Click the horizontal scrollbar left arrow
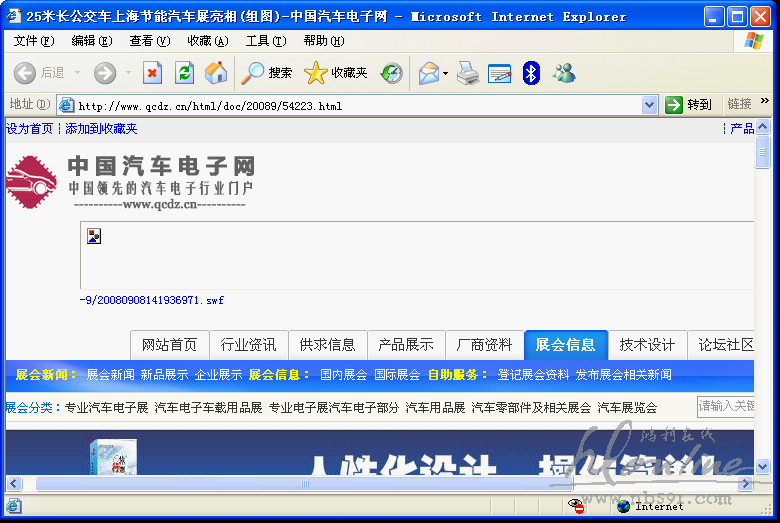The image size is (780, 523). pos(13,483)
